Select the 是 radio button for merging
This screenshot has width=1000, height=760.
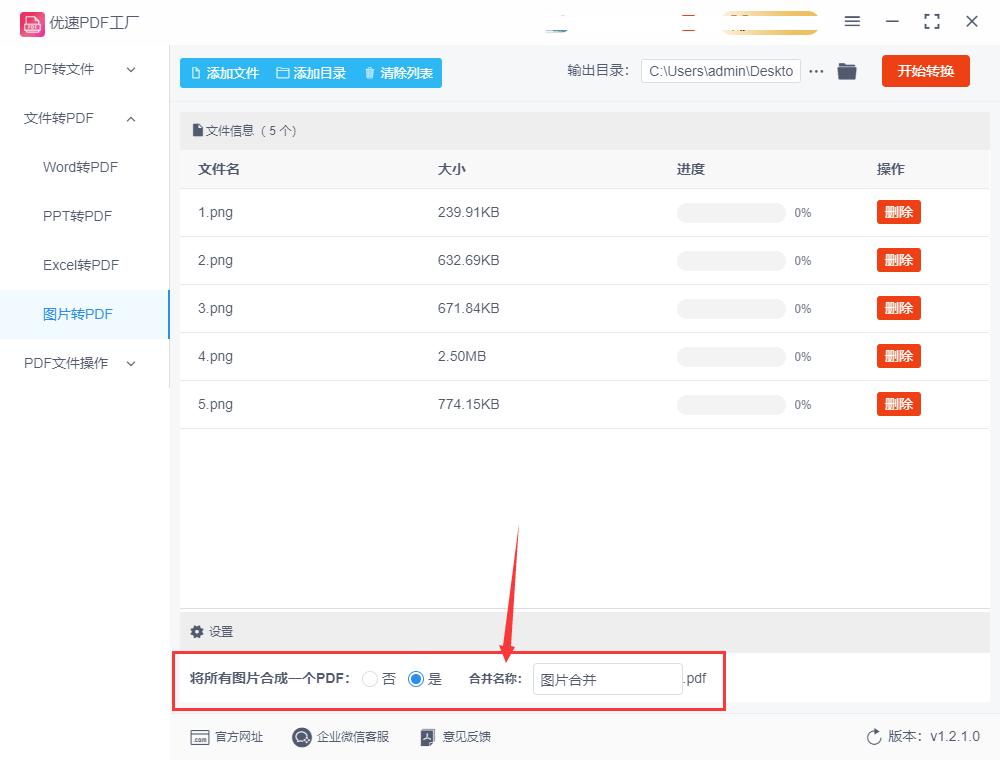pos(415,679)
